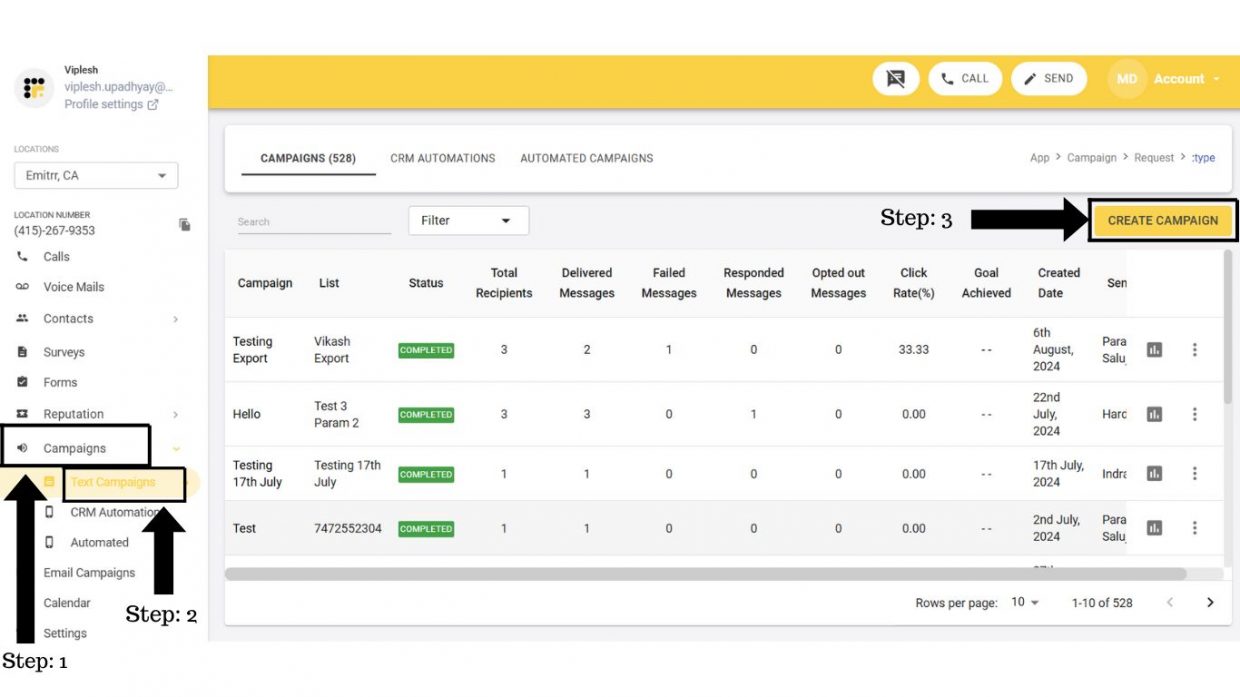Open the Emitrr, CA location dropdown
Screen dimensions: 1240x697
point(96,176)
